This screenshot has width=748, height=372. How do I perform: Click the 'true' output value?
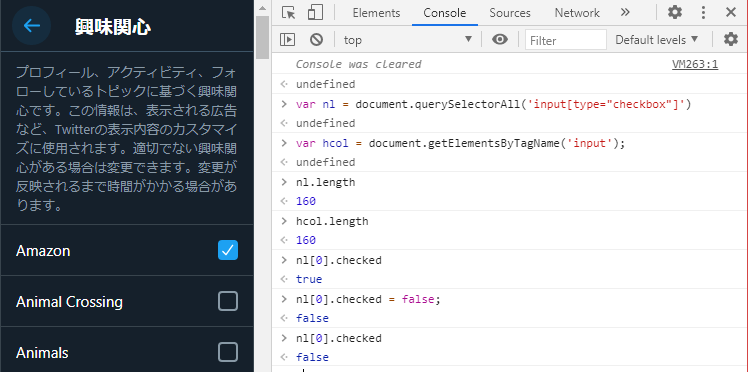pyautogui.click(x=309, y=279)
